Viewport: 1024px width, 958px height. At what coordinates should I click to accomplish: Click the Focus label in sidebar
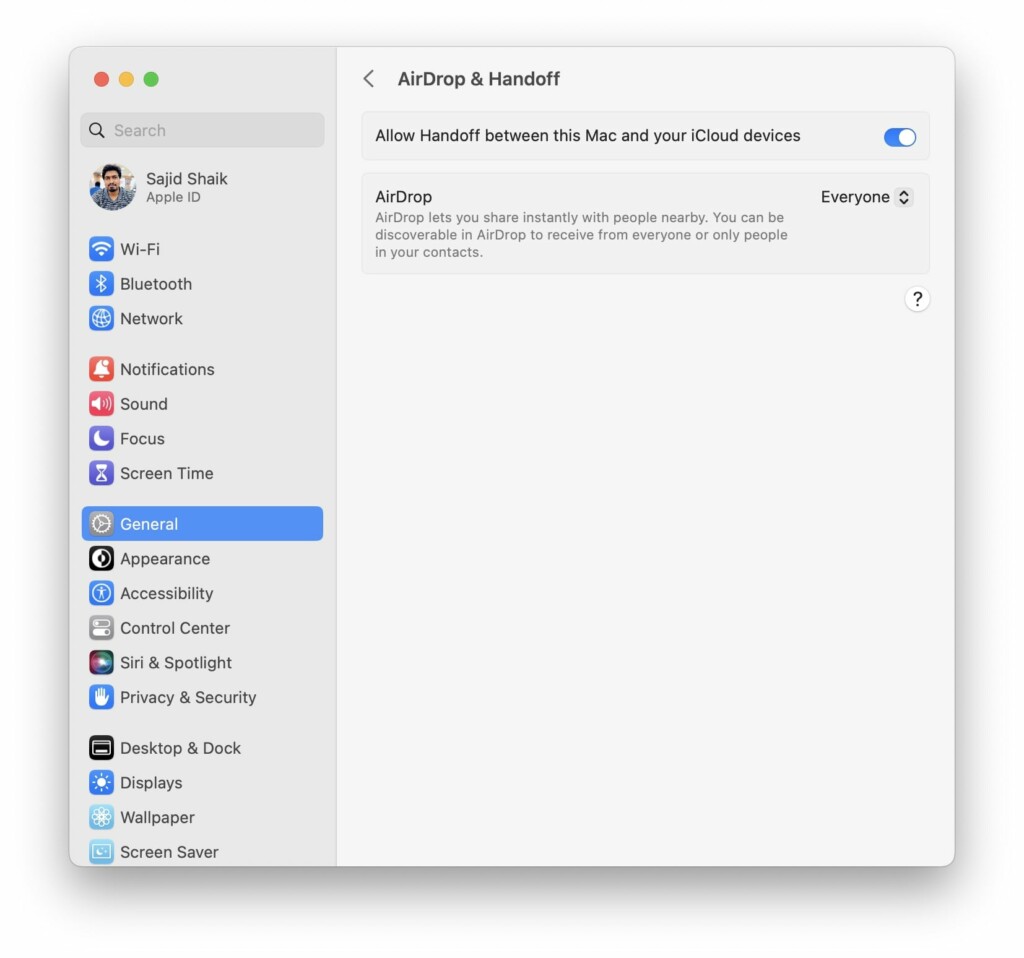142,438
